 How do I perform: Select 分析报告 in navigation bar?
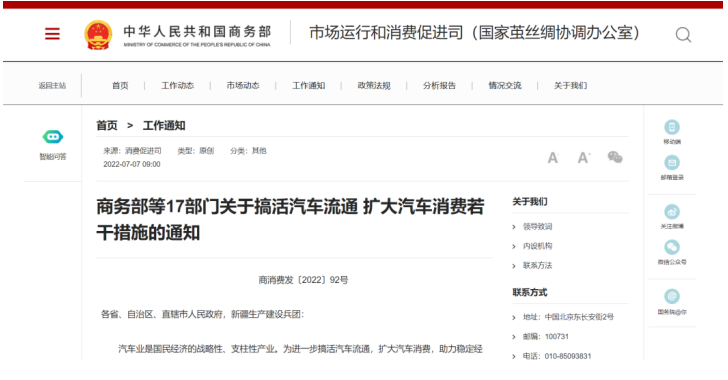pyautogui.click(x=439, y=85)
